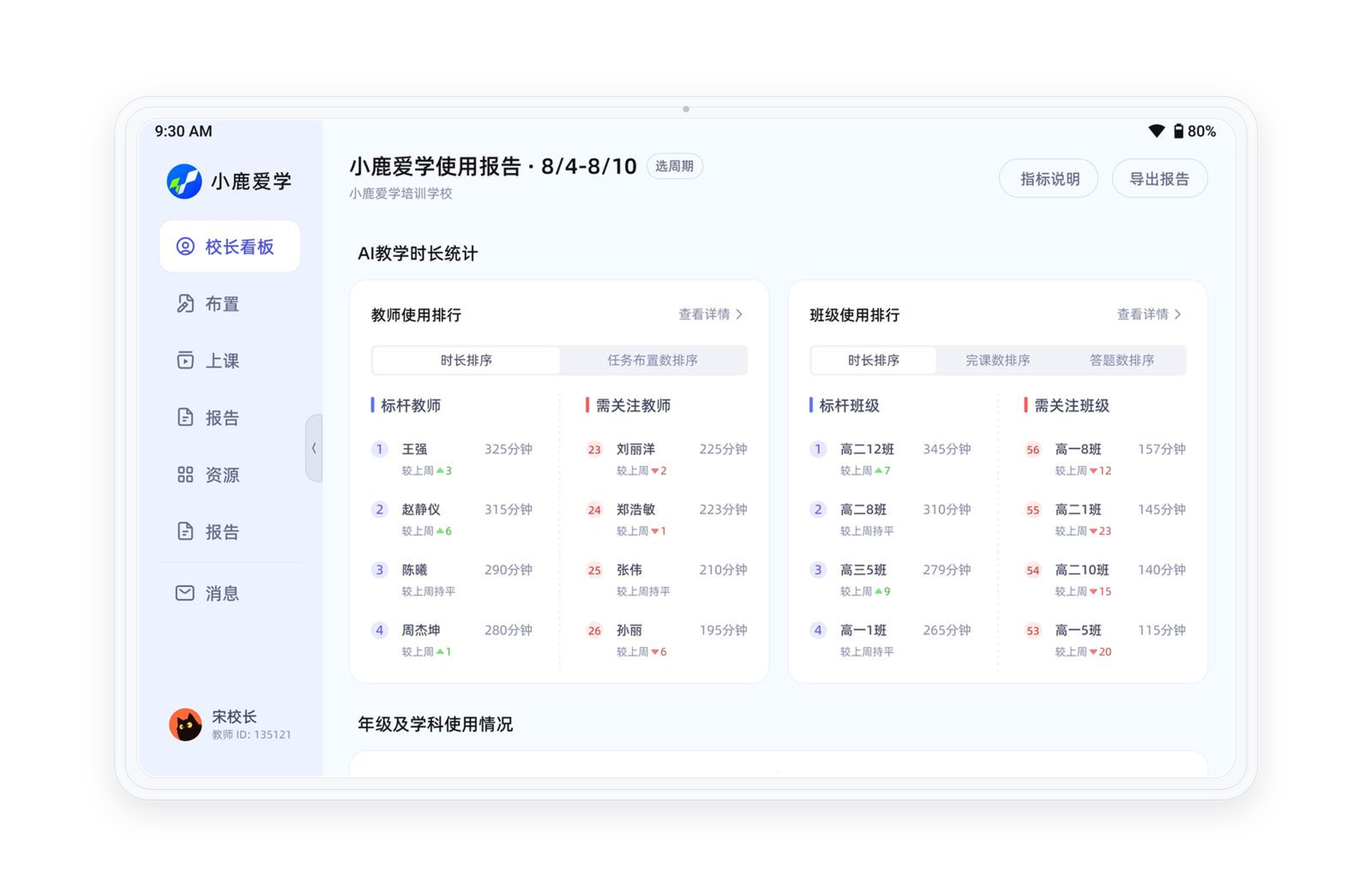Viewport: 1372px width, 884px height.
Task: Click teacher 郑浩敏 row
Action: (667, 519)
